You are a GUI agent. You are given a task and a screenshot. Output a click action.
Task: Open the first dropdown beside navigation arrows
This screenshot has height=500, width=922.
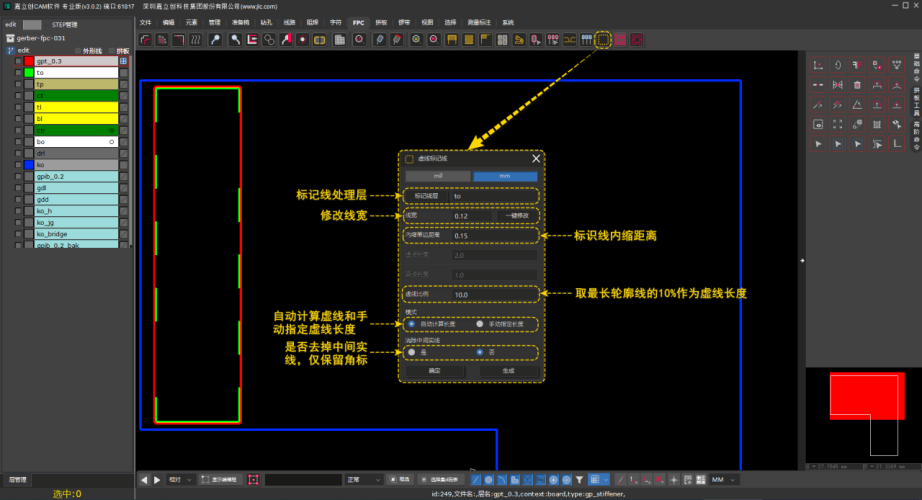pos(180,480)
